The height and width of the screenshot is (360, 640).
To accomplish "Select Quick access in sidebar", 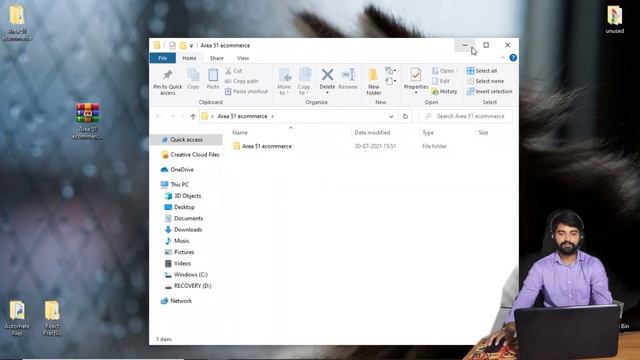I will click(x=186, y=140).
